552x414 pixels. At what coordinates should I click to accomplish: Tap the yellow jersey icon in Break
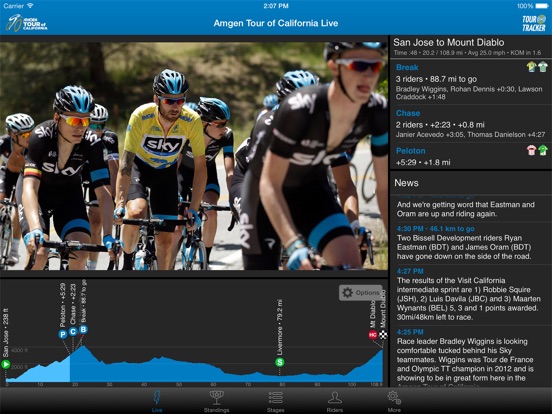531,67
